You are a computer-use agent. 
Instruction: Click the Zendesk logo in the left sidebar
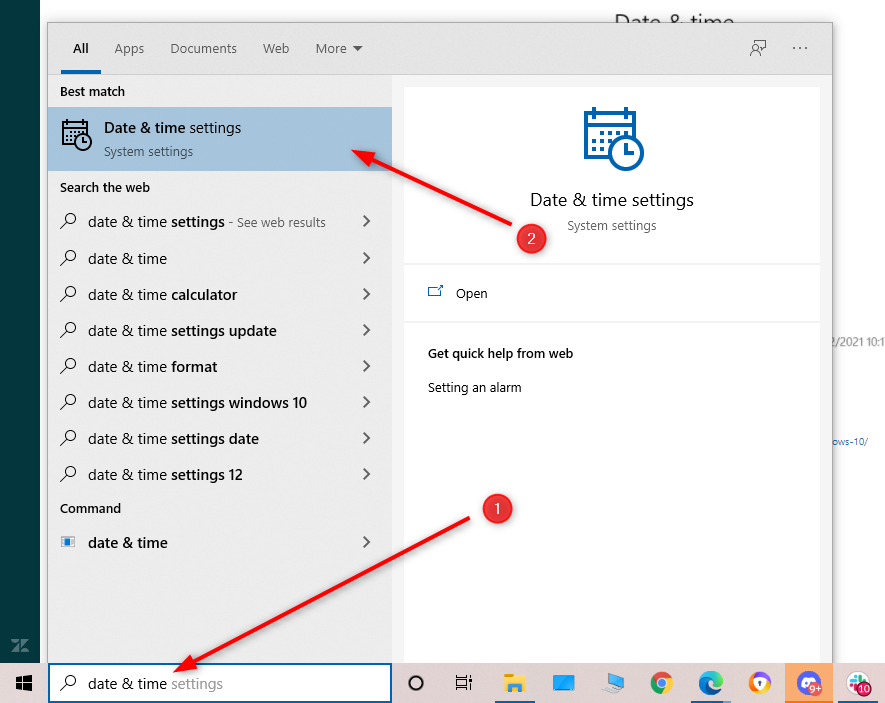20,645
